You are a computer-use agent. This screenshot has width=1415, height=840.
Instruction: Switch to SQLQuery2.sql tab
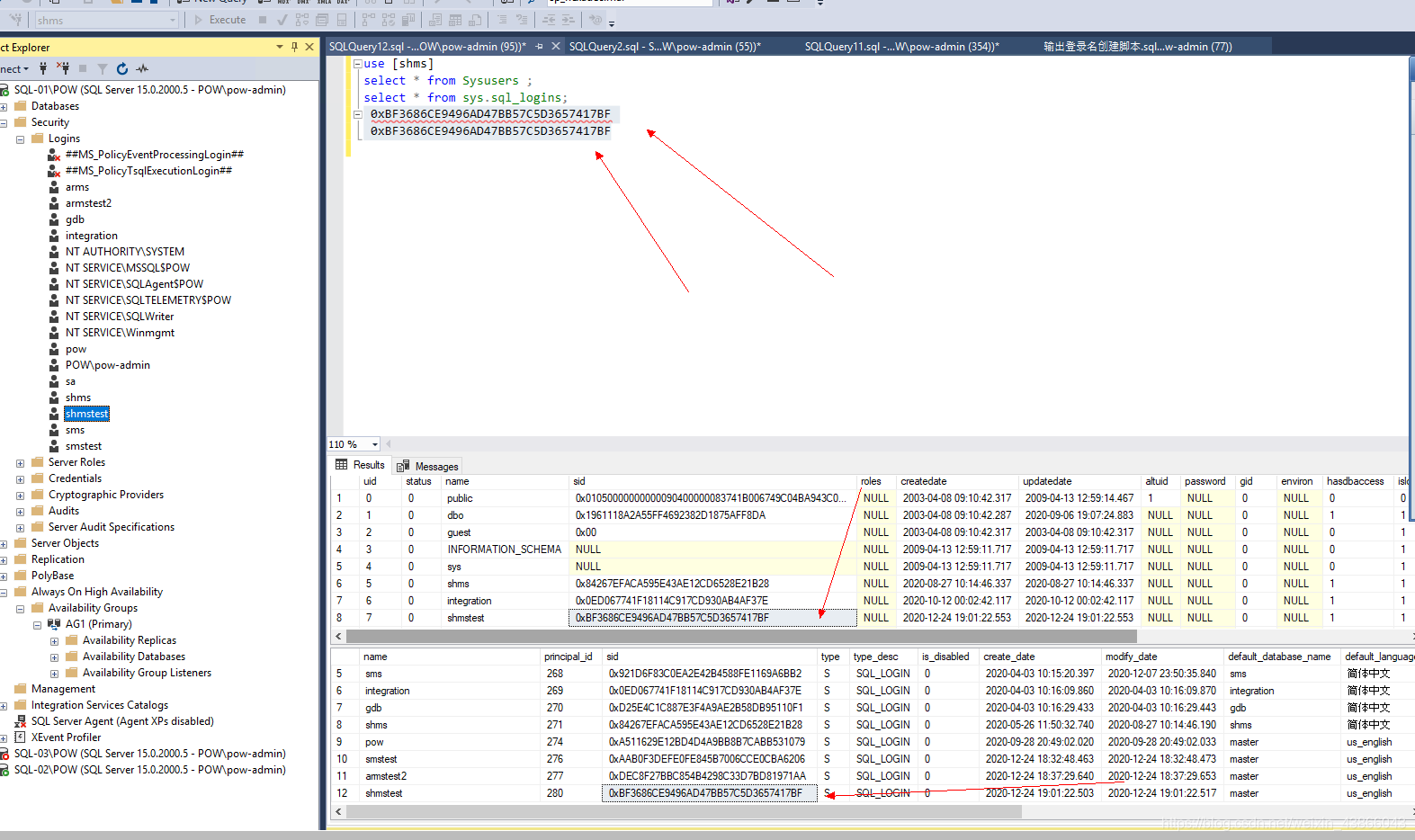point(665,47)
